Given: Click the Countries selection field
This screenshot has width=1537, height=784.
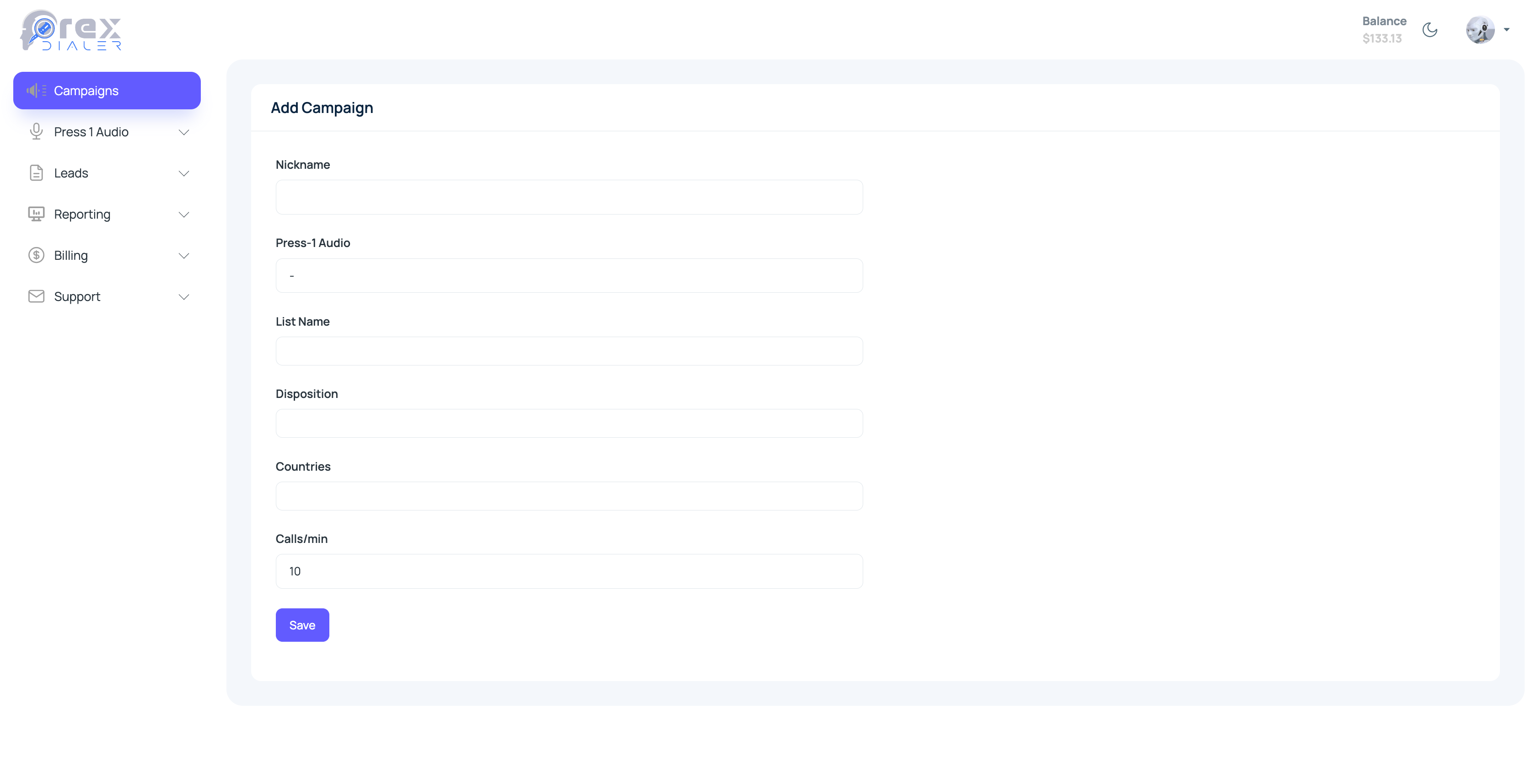Looking at the screenshot, I should tap(569, 496).
